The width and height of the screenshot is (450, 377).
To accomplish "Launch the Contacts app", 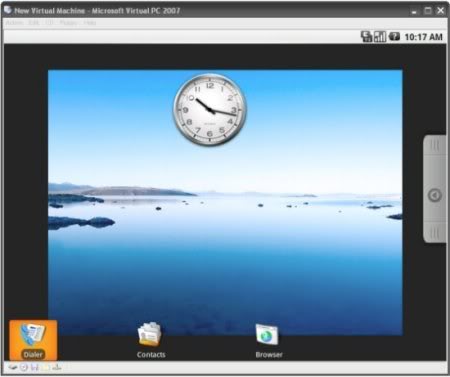I will point(151,340).
